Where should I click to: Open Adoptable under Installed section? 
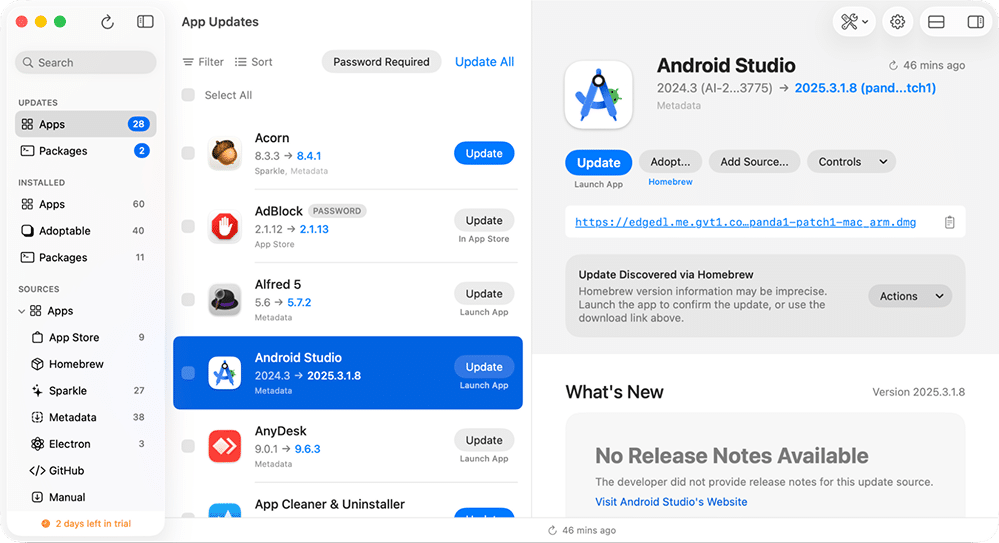click(86, 231)
